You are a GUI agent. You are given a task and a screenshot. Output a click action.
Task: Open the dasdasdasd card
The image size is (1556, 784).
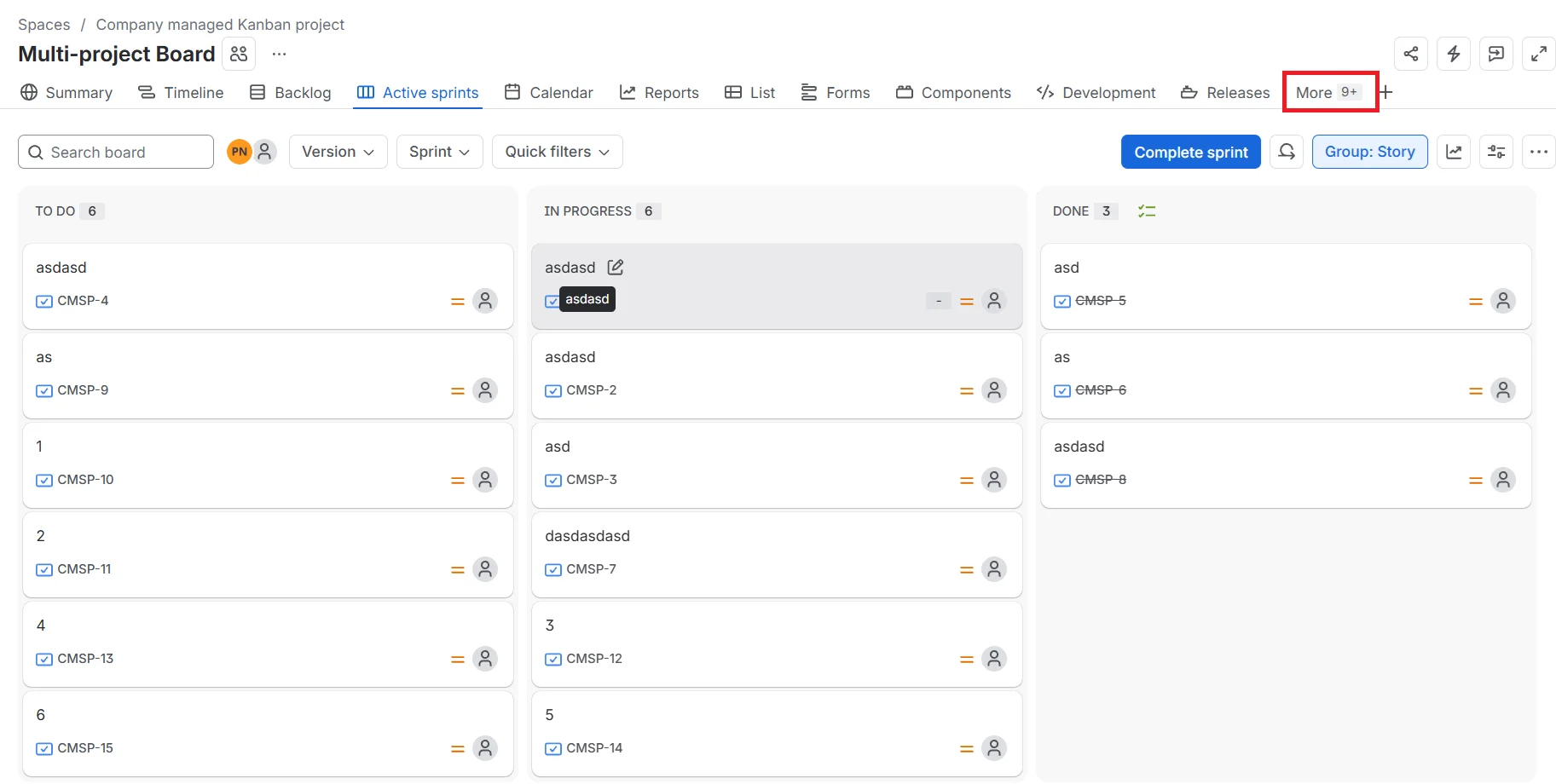777,555
